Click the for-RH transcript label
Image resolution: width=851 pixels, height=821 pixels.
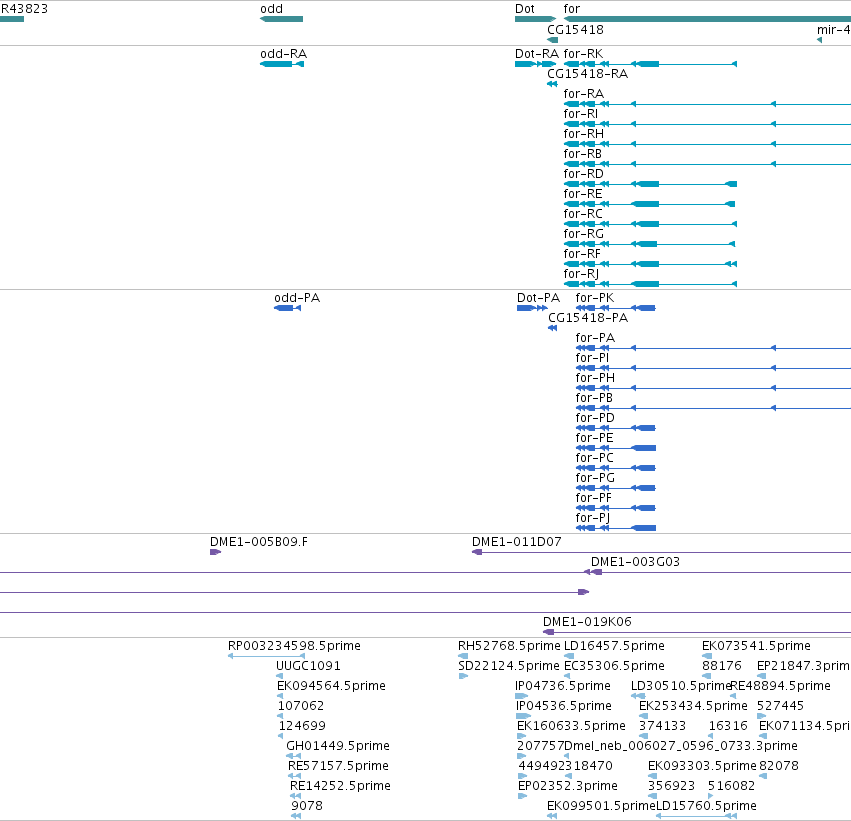pyautogui.click(x=583, y=134)
